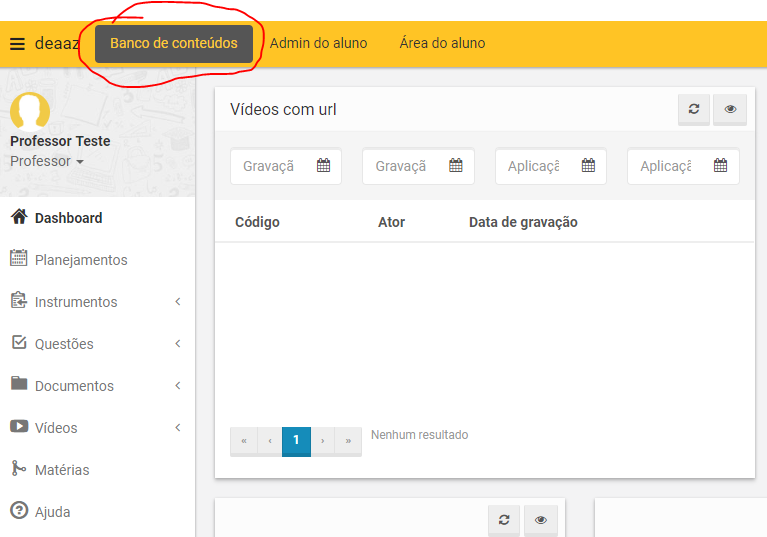The image size is (767, 537).
Task: Click the deaaz logo text
Action: click(57, 44)
